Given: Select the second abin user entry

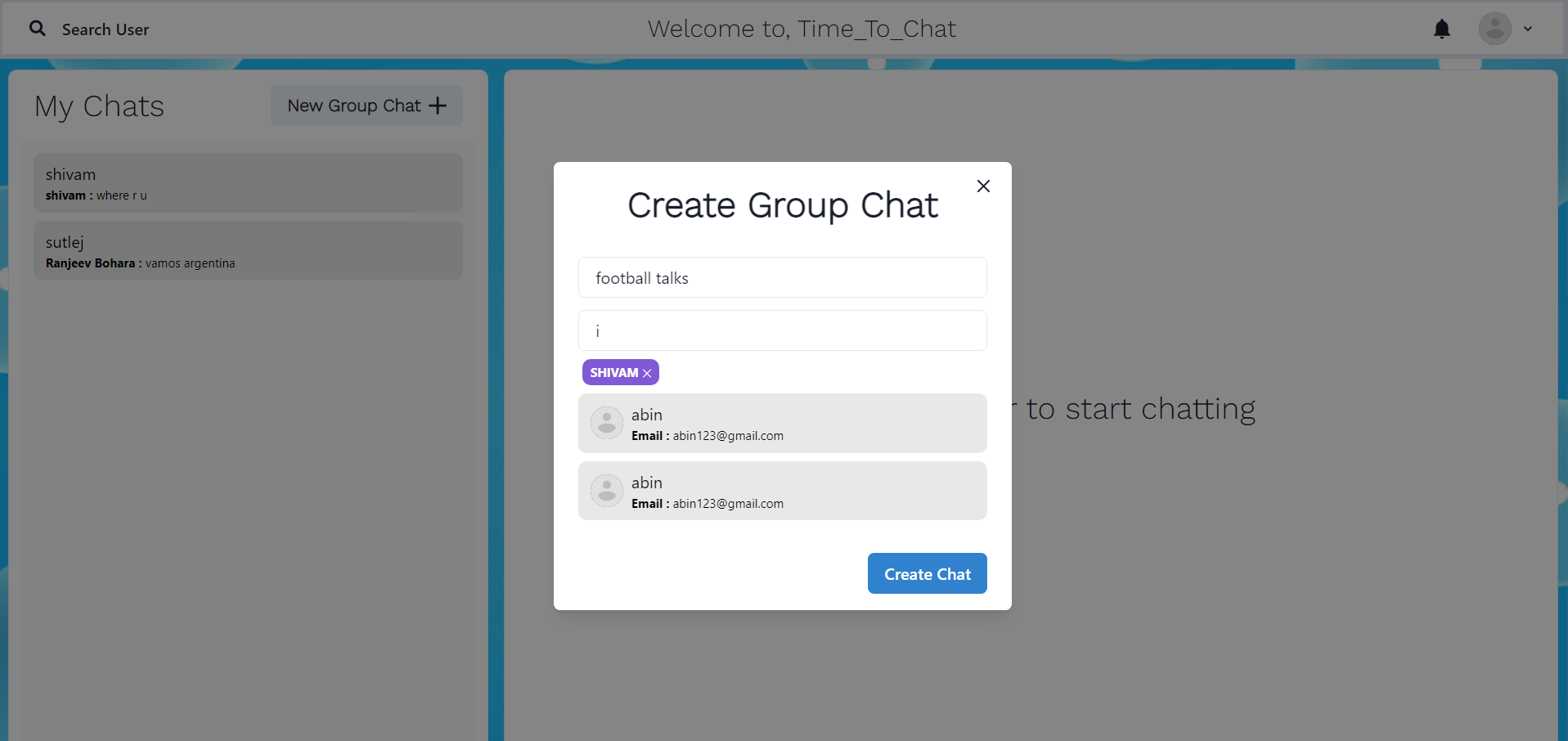Looking at the screenshot, I should [782, 491].
